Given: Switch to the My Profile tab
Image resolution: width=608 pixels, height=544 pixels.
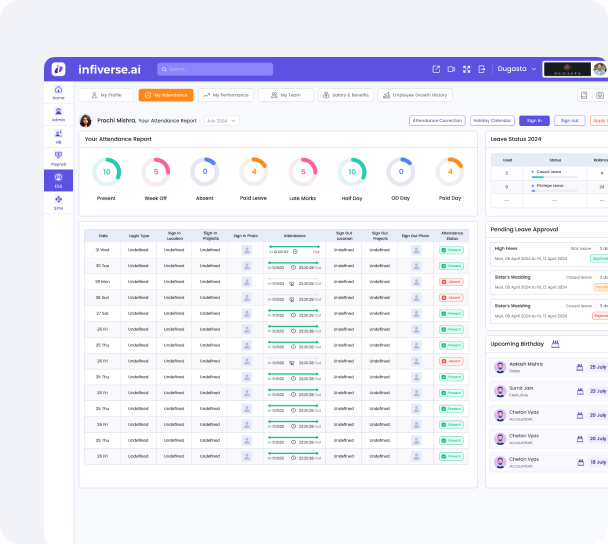Looking at the screenshot, I should 105,95.
